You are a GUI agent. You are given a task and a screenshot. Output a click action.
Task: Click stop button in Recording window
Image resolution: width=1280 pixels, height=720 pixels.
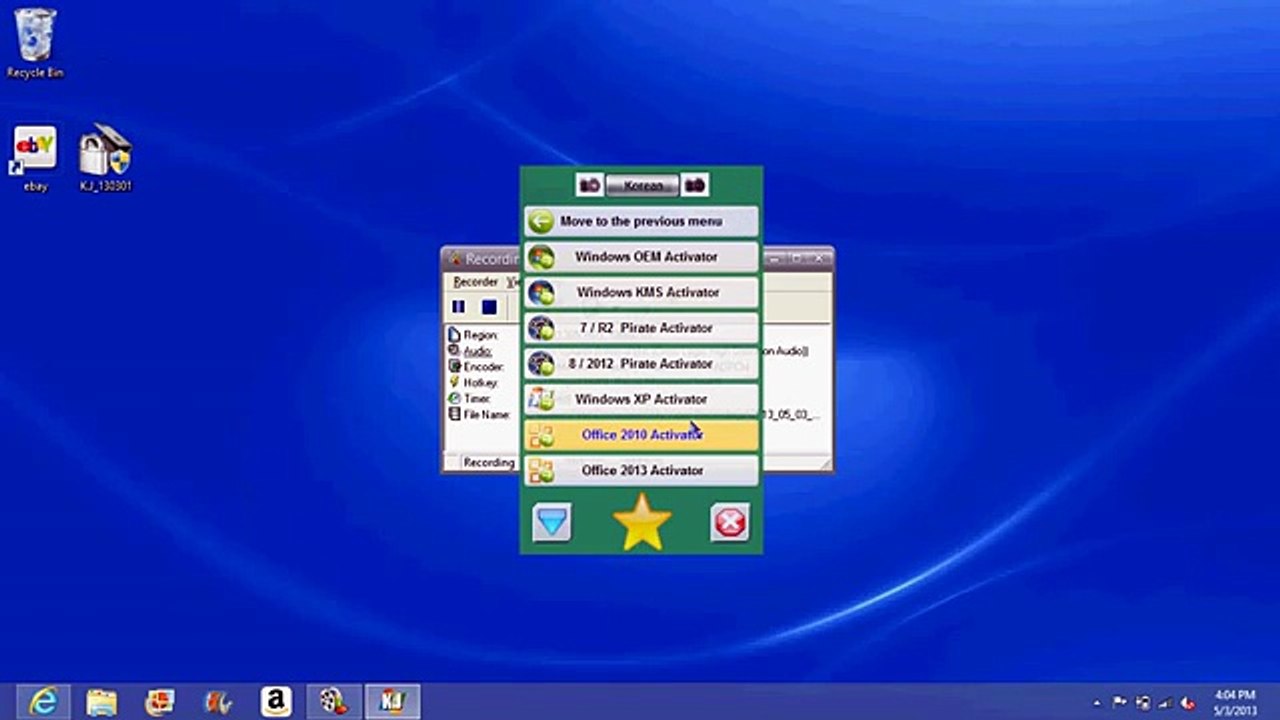489,307
